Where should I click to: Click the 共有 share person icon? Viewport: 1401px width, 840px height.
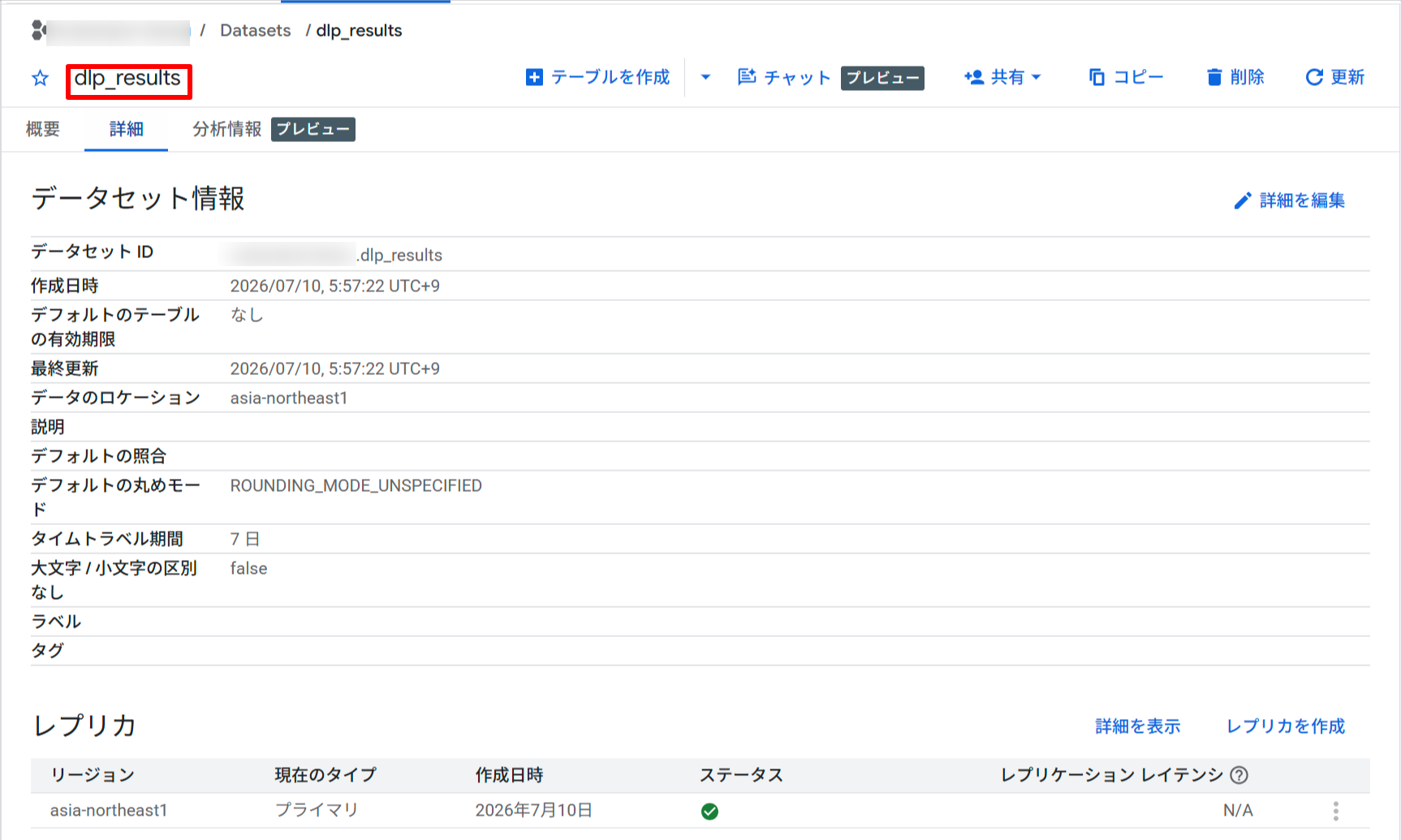coord(974,77)
